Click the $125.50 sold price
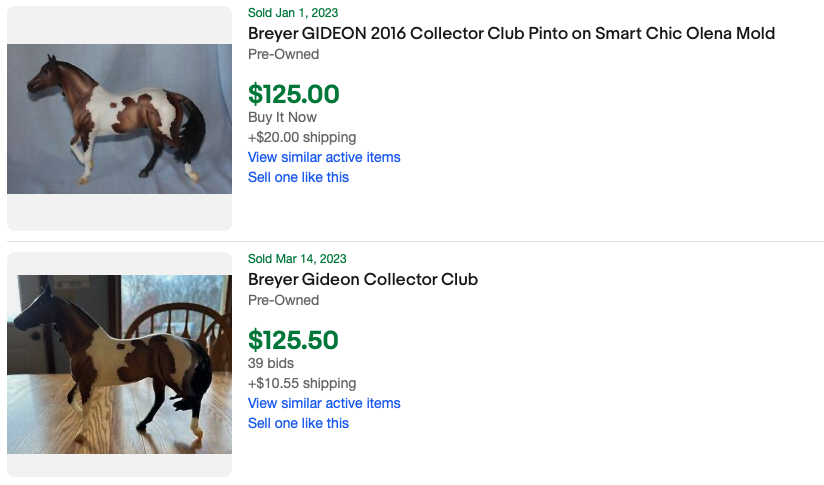The image size is (824, 485). (x=293, y=341)
